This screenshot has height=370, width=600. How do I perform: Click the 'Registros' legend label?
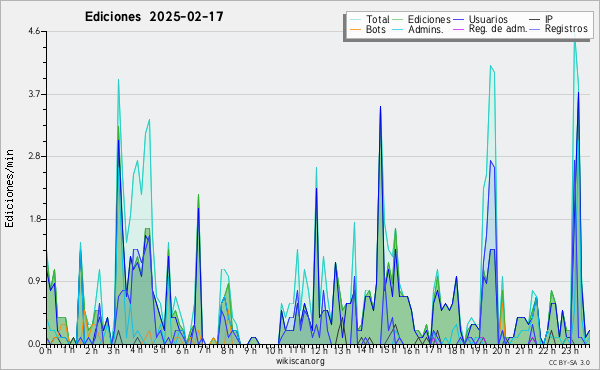click(566, 29)
